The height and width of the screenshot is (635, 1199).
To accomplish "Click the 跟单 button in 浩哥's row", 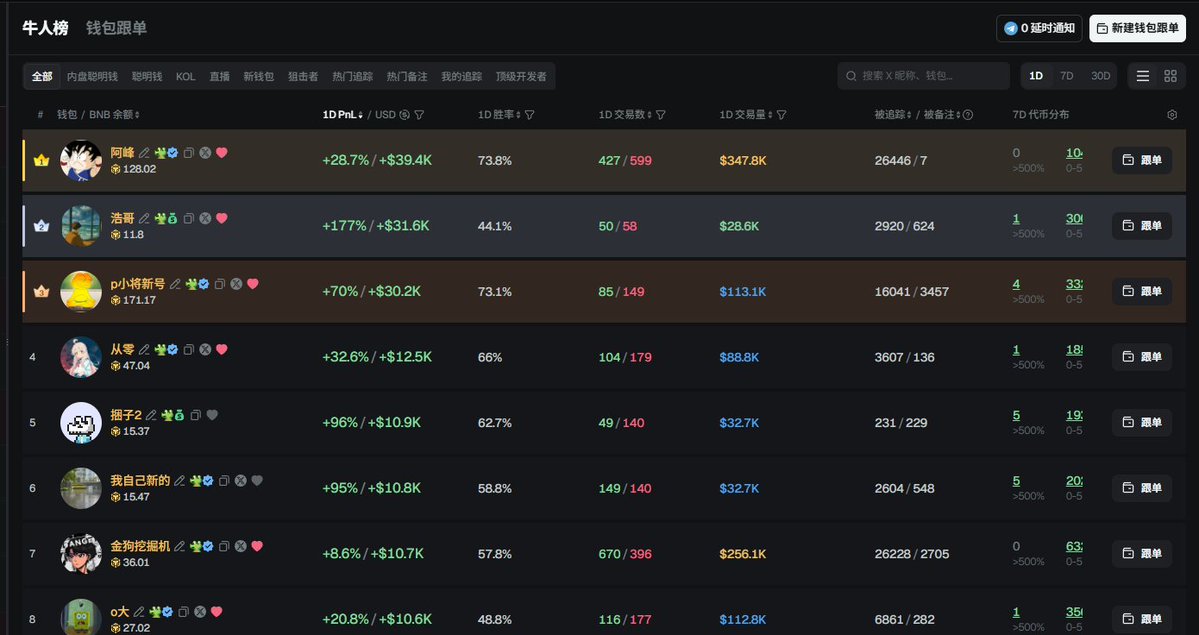I will 1142,226.
